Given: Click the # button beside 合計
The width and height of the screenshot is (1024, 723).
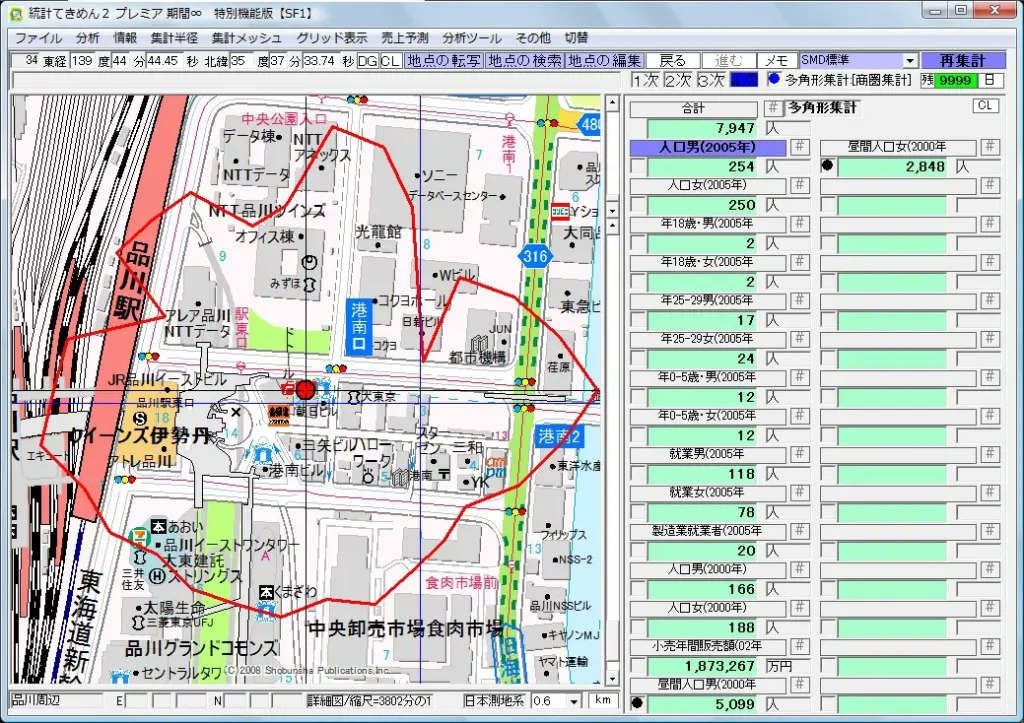Looking at the screenshot, I should pyautogui.click(x=773, y=108).
